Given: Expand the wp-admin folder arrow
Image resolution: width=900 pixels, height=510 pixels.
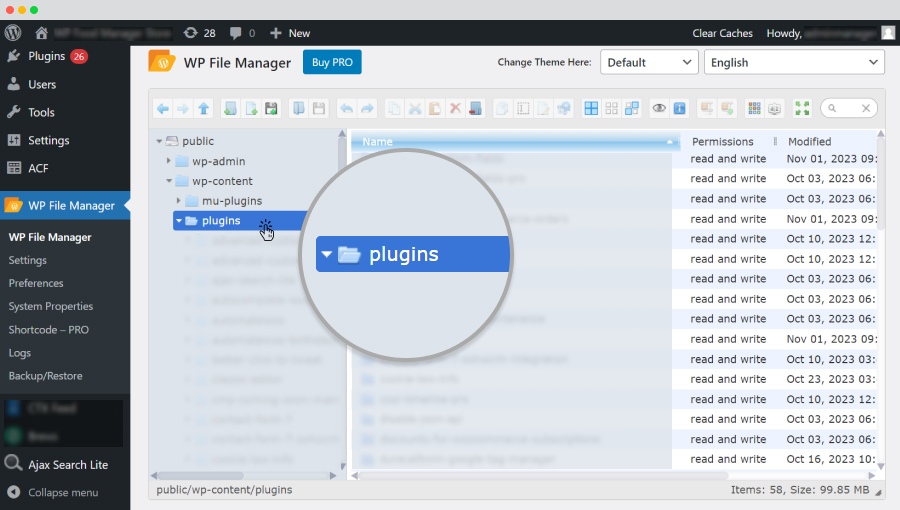Looking at the screenshot, I should coord(169,161).
